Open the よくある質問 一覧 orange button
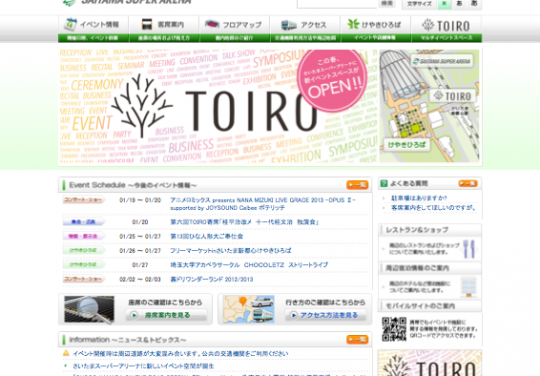The height and width of the screenshot is (376, 540). 468,184
